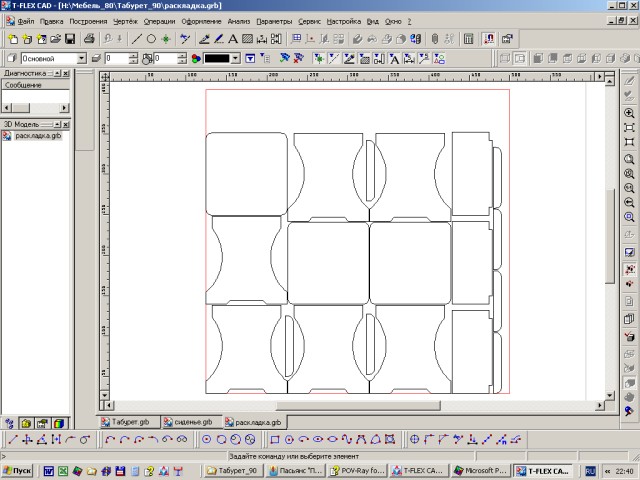Open the Основной layer dropdown
640x480 pixels.
pyautogui.click(x=82, y=59)
